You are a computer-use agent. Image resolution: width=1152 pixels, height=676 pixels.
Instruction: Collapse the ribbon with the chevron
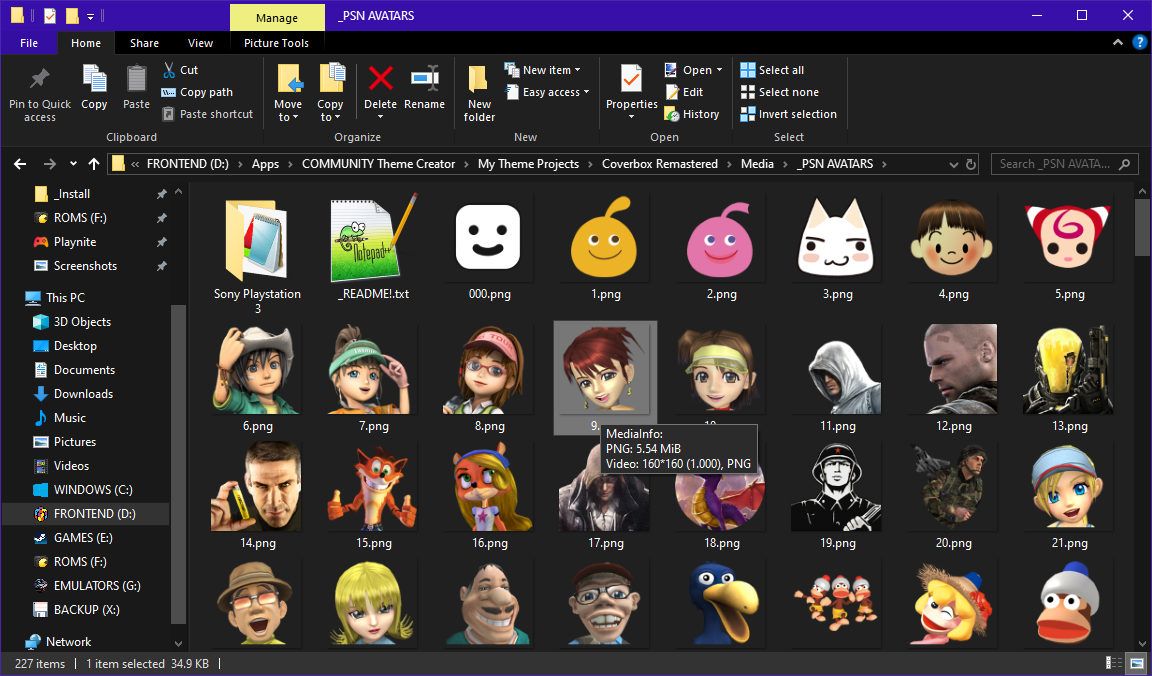click(x=1118, y=43)
